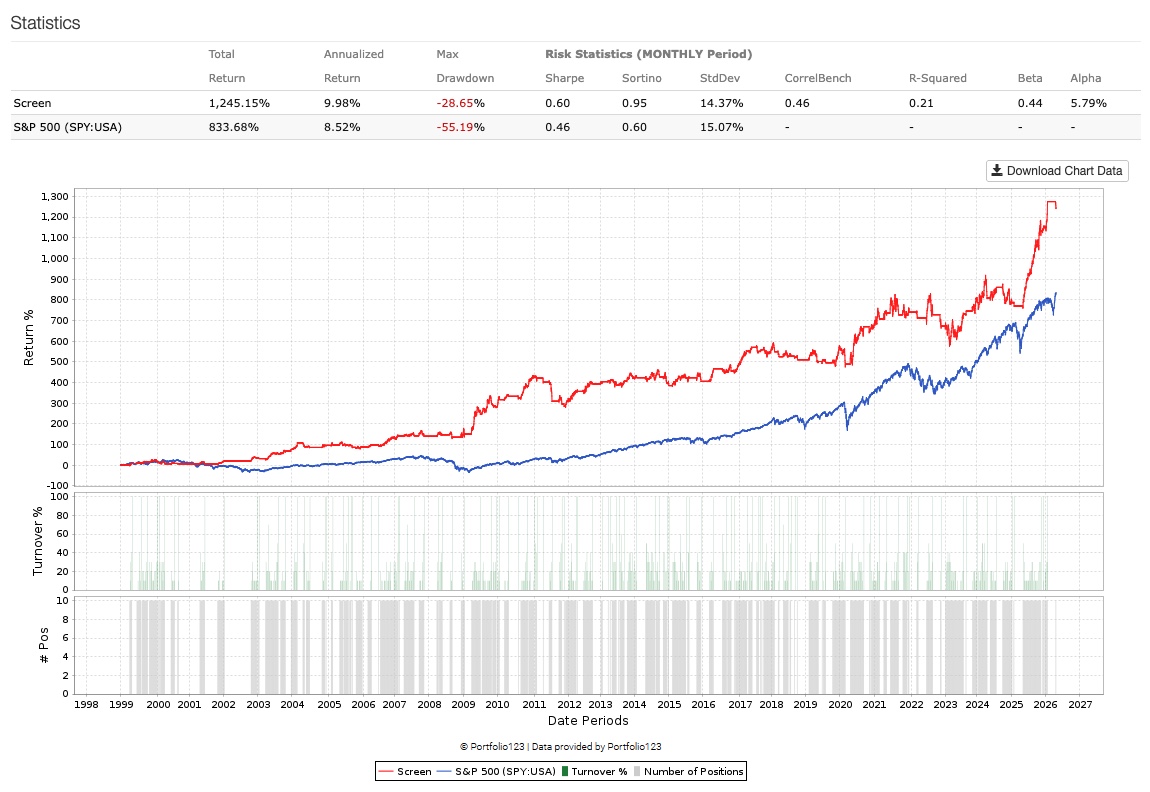Click the Date Periods axis title
Image resolution: width=1150 pixels, height=792 pixels.
(x=588, y=721)
